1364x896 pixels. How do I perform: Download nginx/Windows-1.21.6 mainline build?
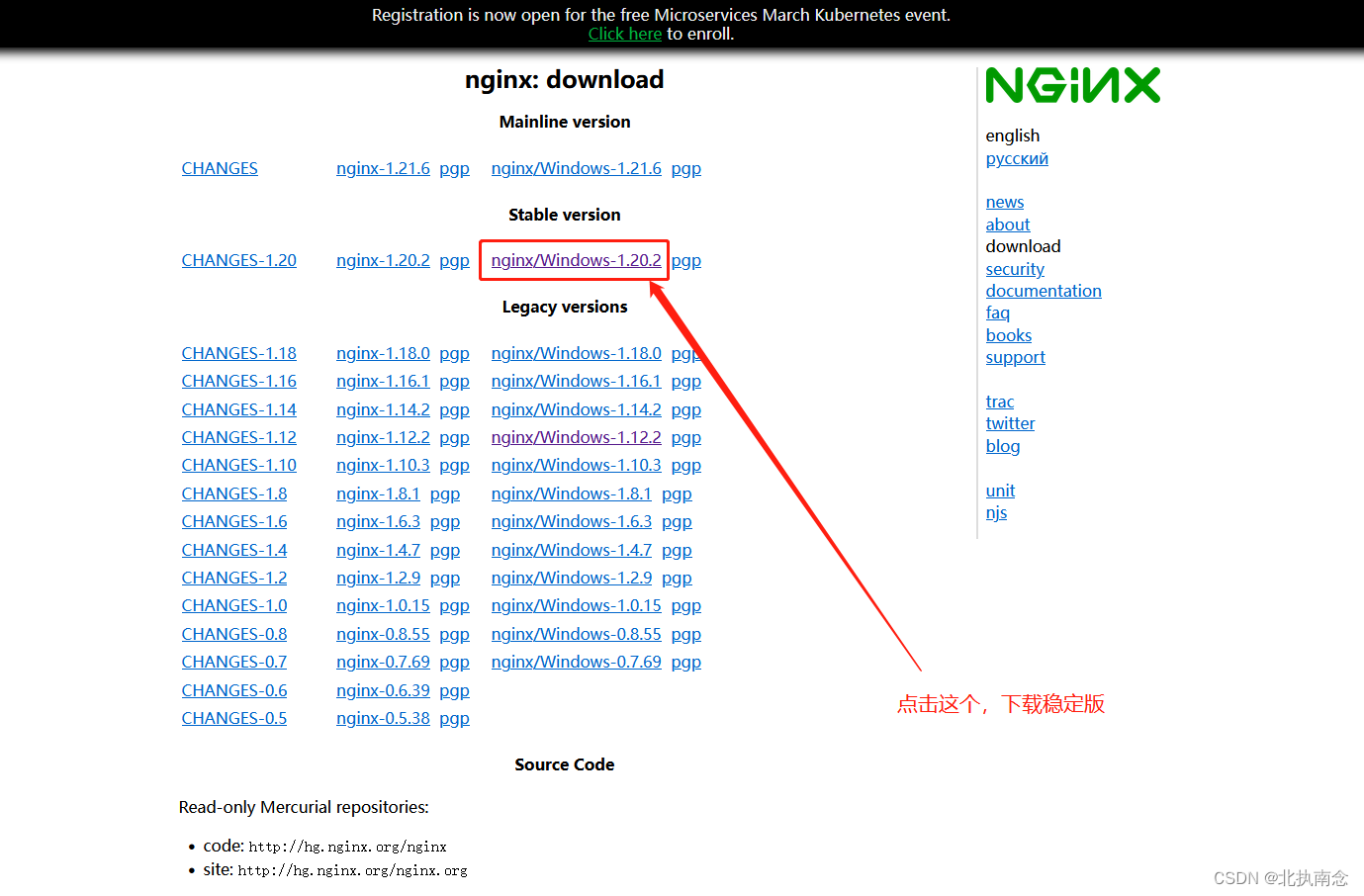(576, 168)
